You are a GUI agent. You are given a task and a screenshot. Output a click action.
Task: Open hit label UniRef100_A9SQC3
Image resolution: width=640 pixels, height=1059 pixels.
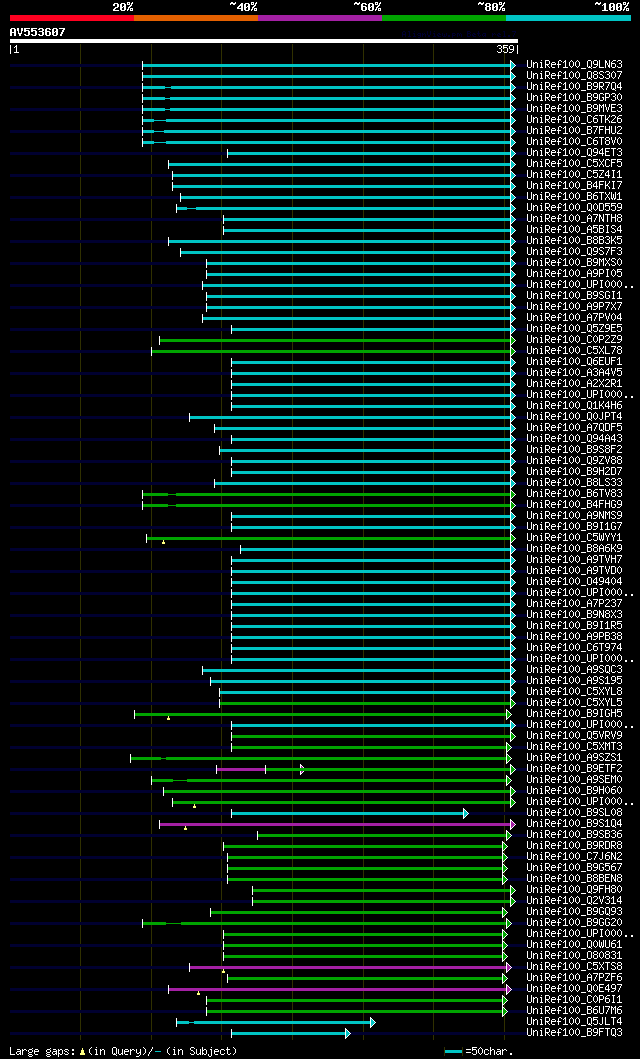575,669
